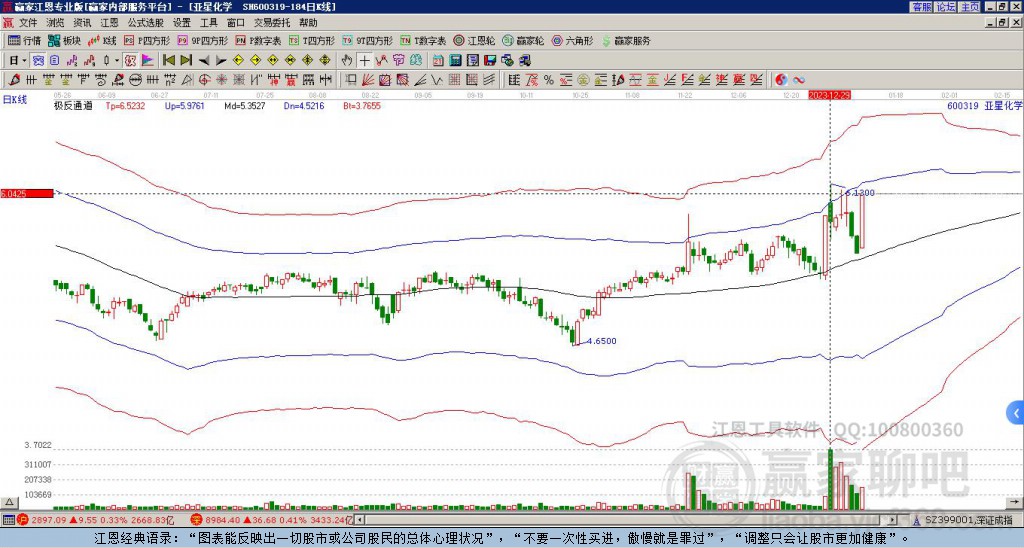Jump to the last bar icon

tap(186, 60)
